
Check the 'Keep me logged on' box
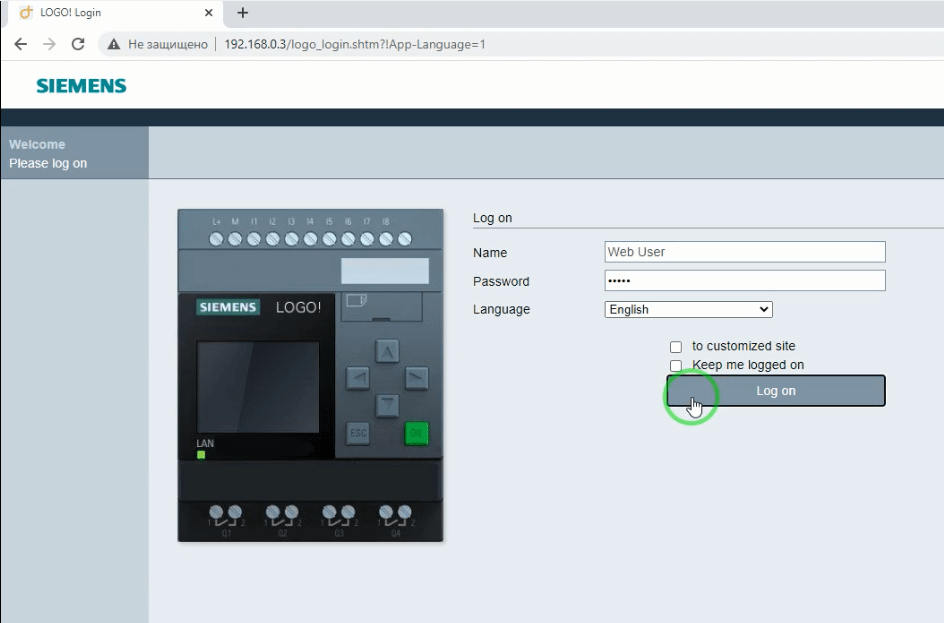tap(676, 366)
